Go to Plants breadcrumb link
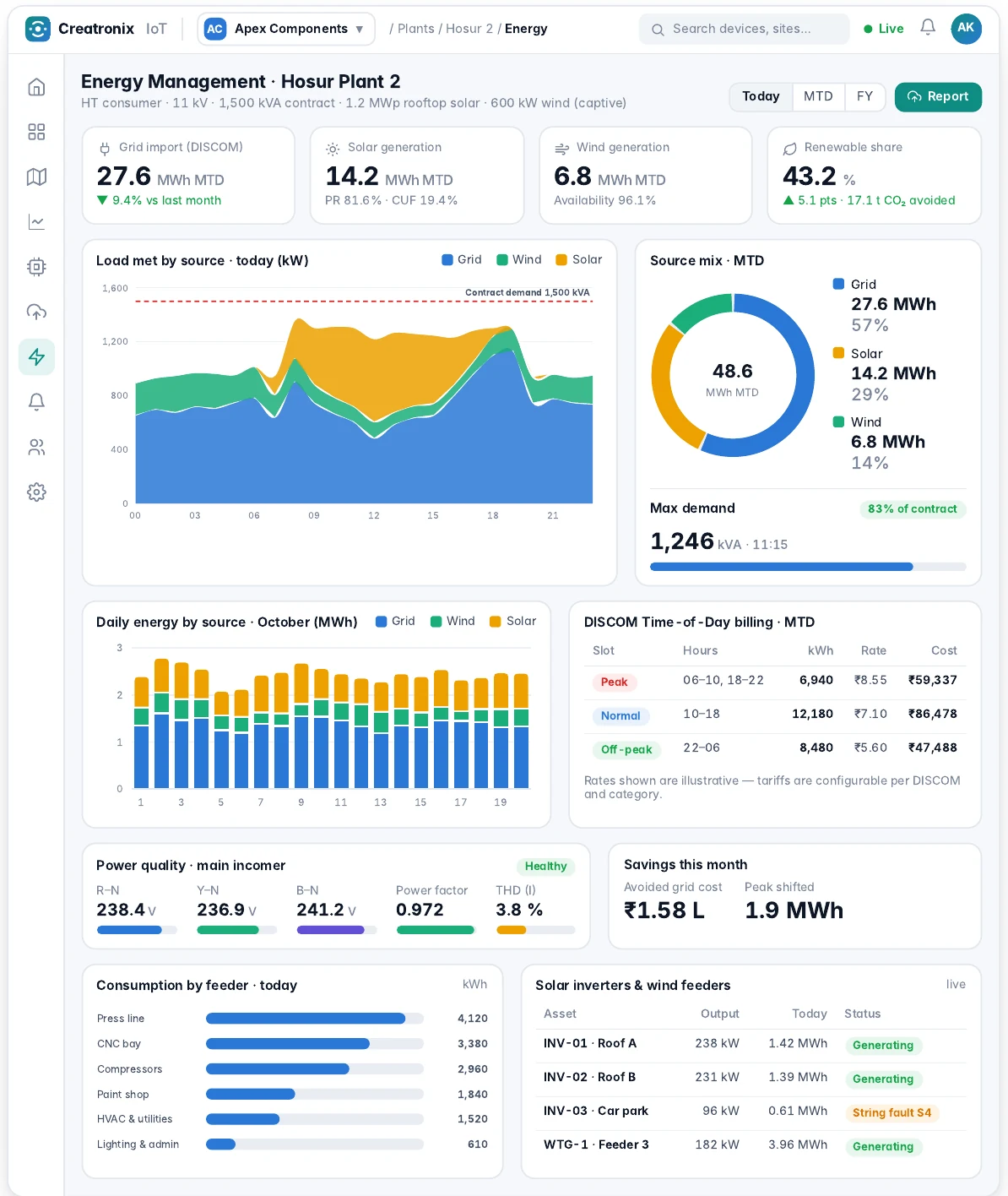 pos(416,29)
